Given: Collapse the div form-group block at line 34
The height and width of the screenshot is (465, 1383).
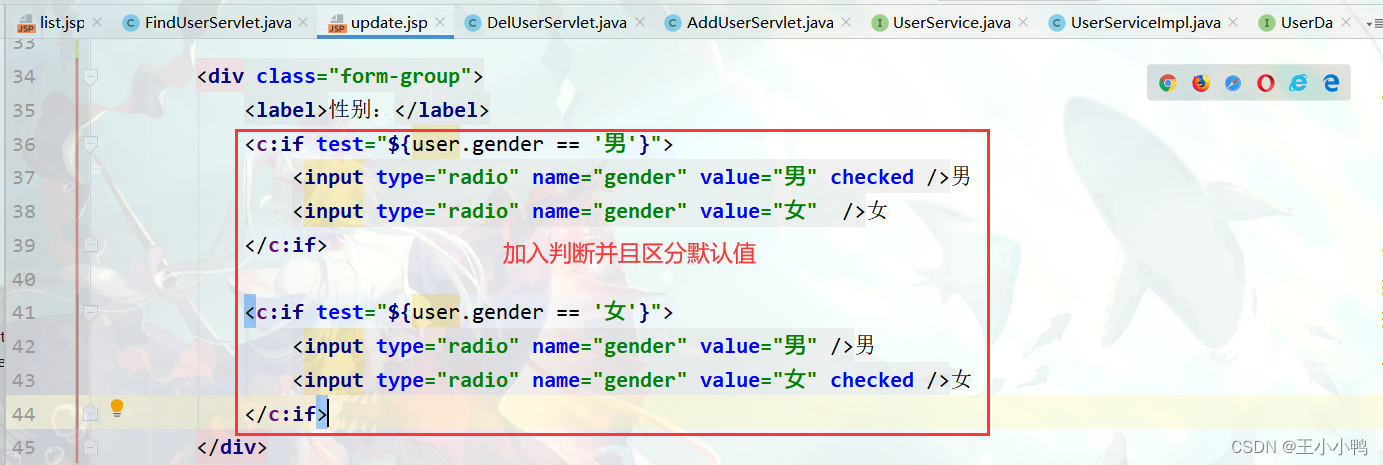Looking at the screenshot, I should coord(91,76).
